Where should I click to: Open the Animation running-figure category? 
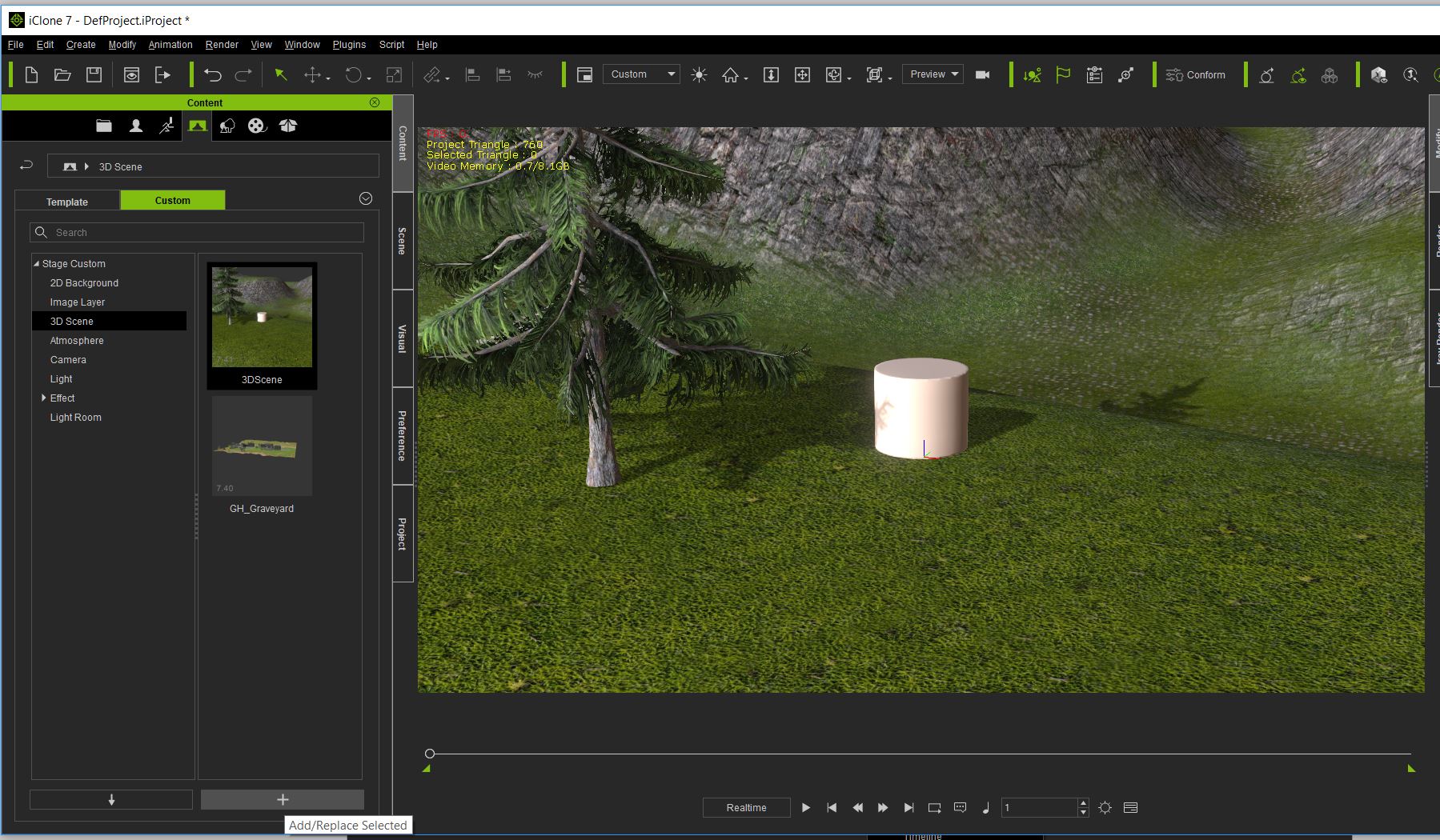(166, 126)
